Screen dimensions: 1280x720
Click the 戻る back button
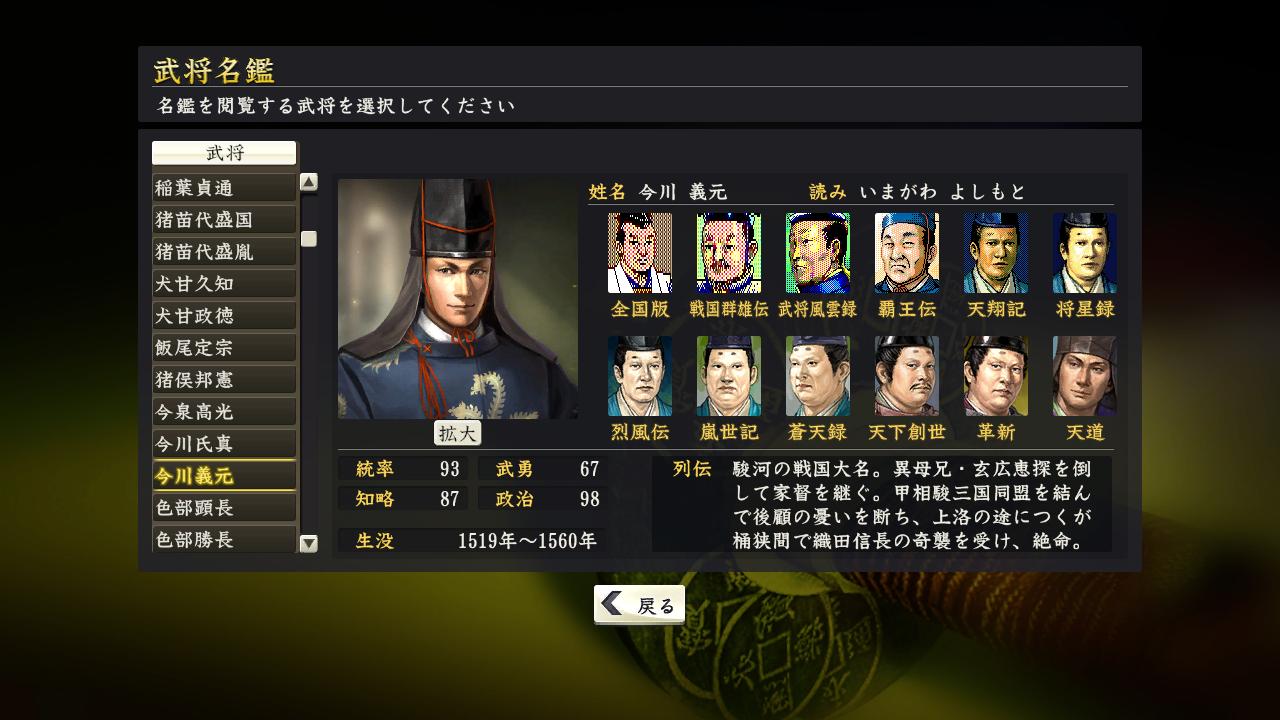[x=640, y=605]
